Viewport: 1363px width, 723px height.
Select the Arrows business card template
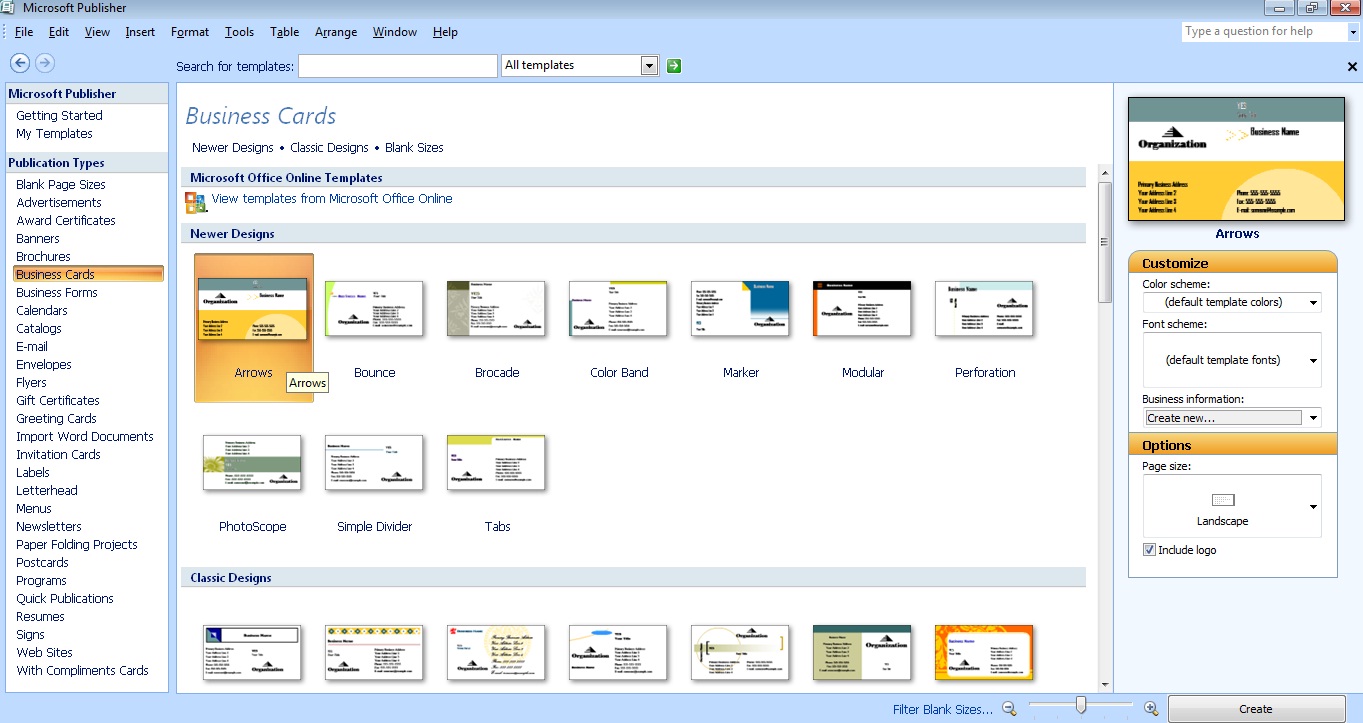[x=254, y=327]
